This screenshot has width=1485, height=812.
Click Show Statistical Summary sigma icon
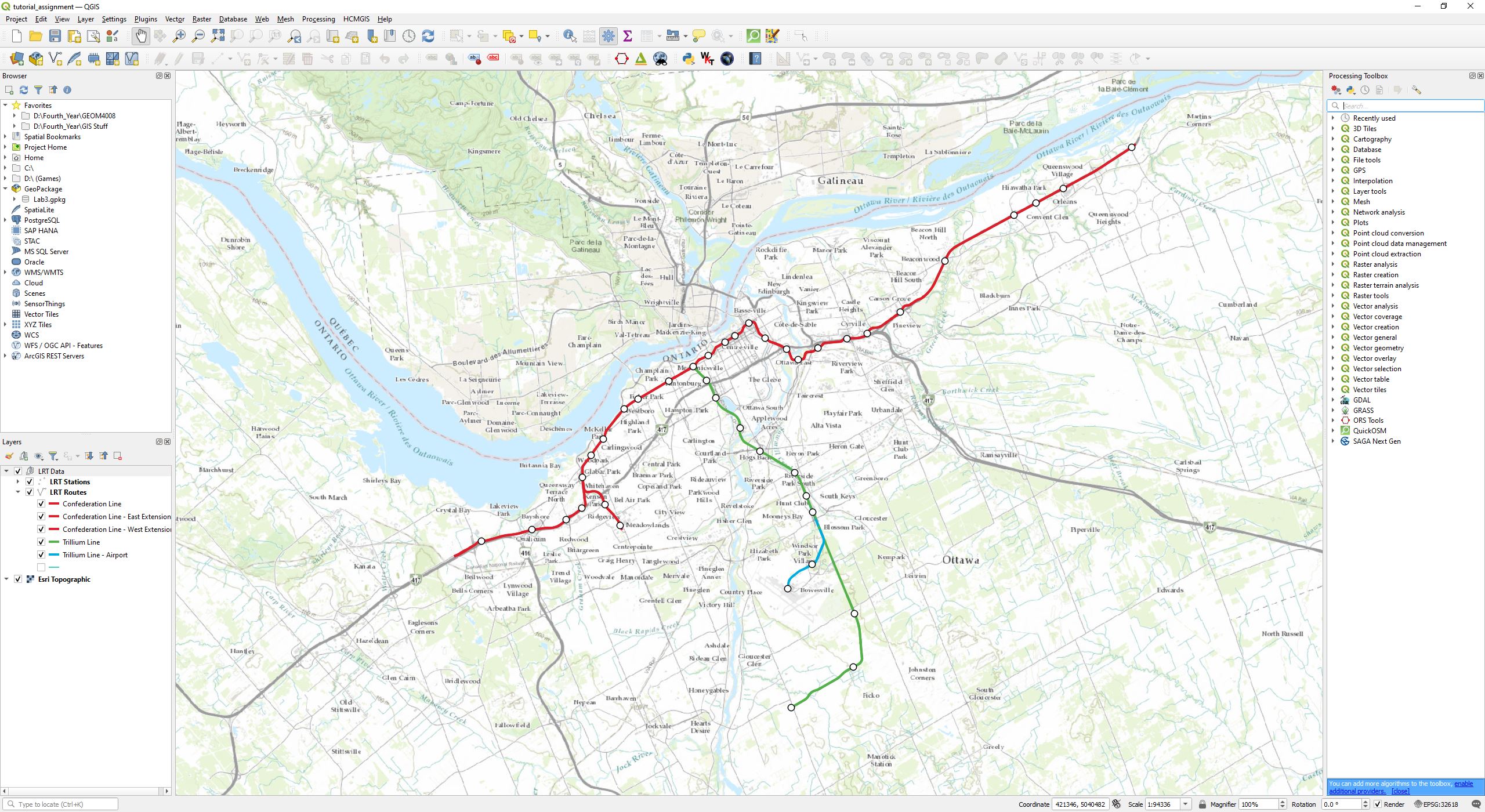click(x=627, y=36)
